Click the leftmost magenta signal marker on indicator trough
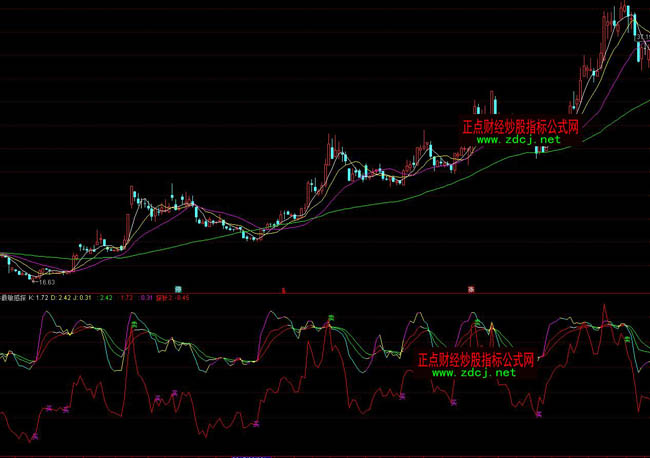The height and width of the screenshot is (458, 650). tap(34, 436)
